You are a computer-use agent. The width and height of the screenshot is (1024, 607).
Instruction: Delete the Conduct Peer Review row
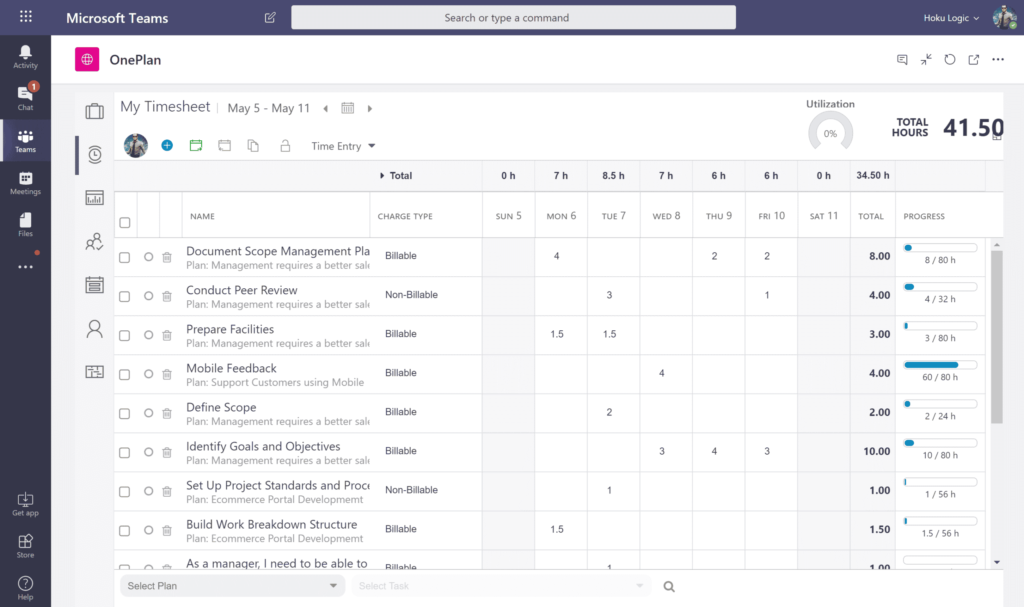[167, 296]
